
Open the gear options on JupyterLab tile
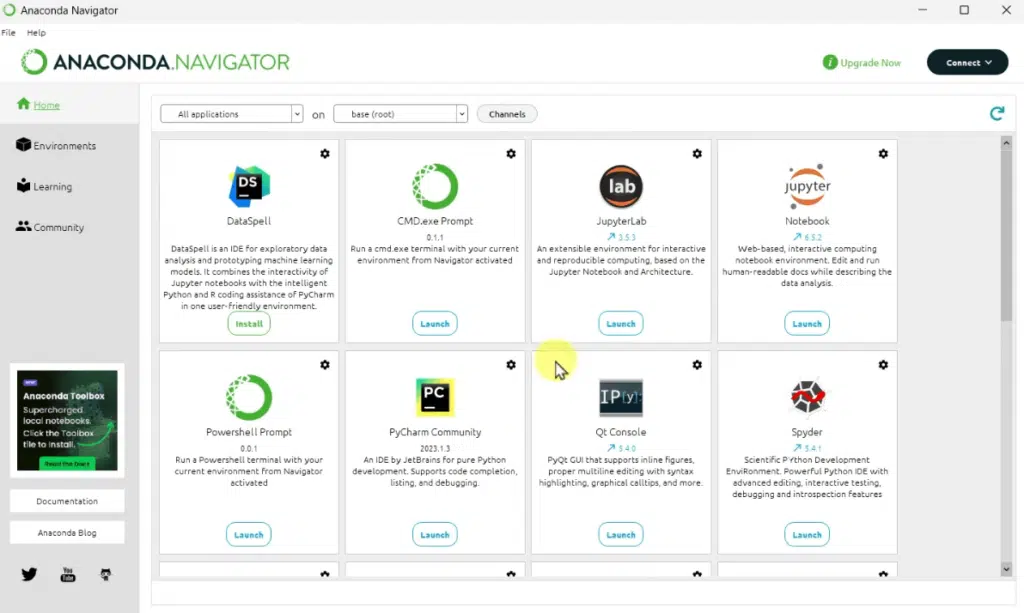coord(697,154)
